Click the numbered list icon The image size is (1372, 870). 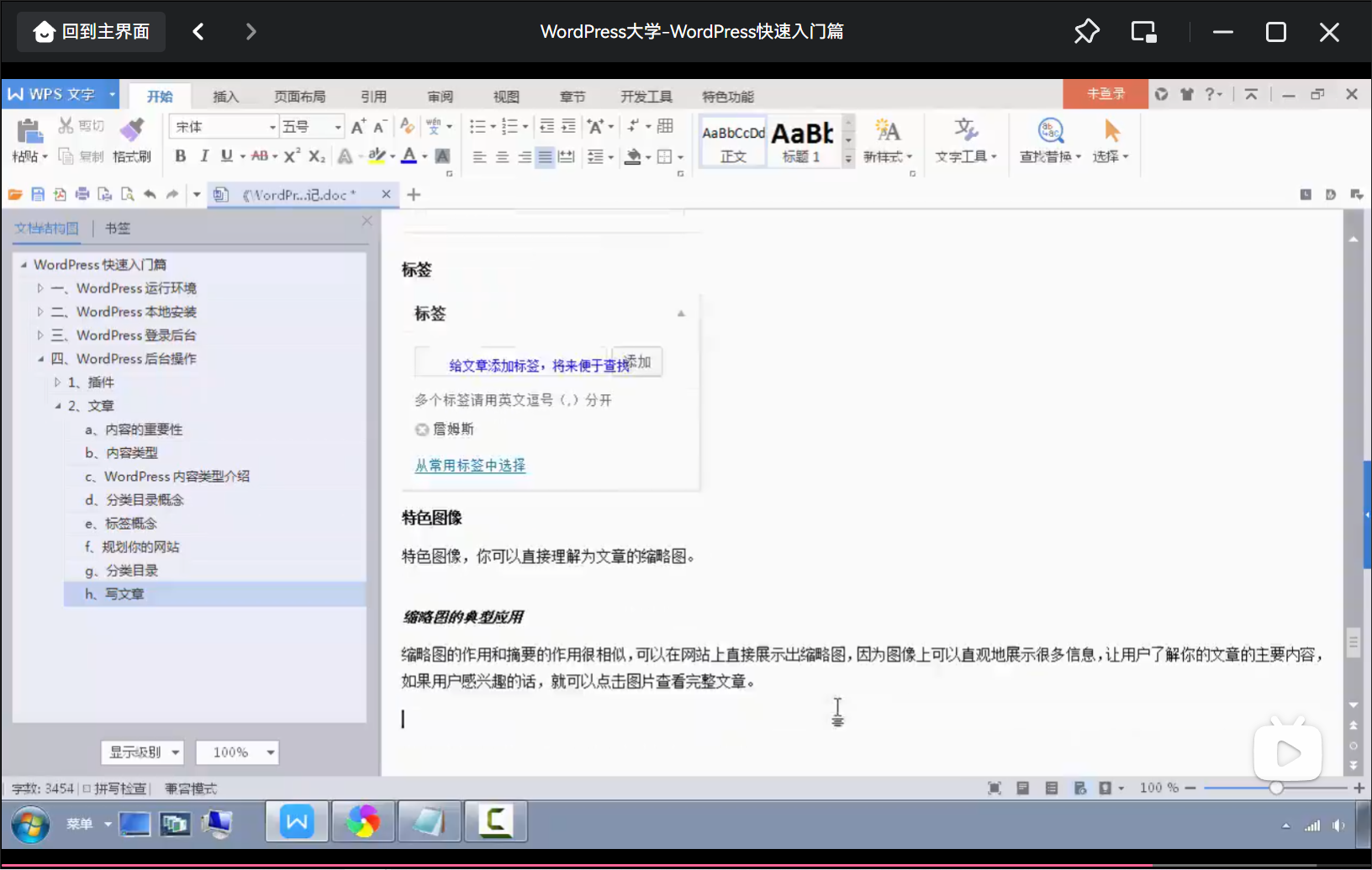(509, 127)
